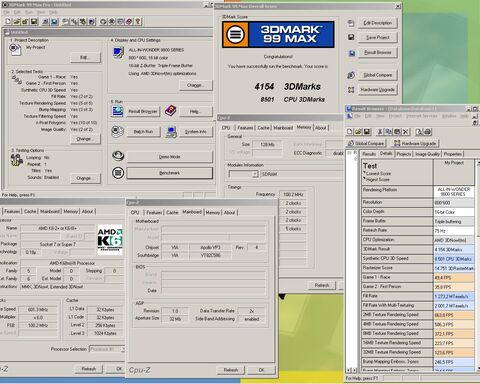Image resolution: width=480 pixels, height=384 pixels.
Task: Open the Processor Selection dropdown
Action: pyautogui.click(x=107, y=349)
